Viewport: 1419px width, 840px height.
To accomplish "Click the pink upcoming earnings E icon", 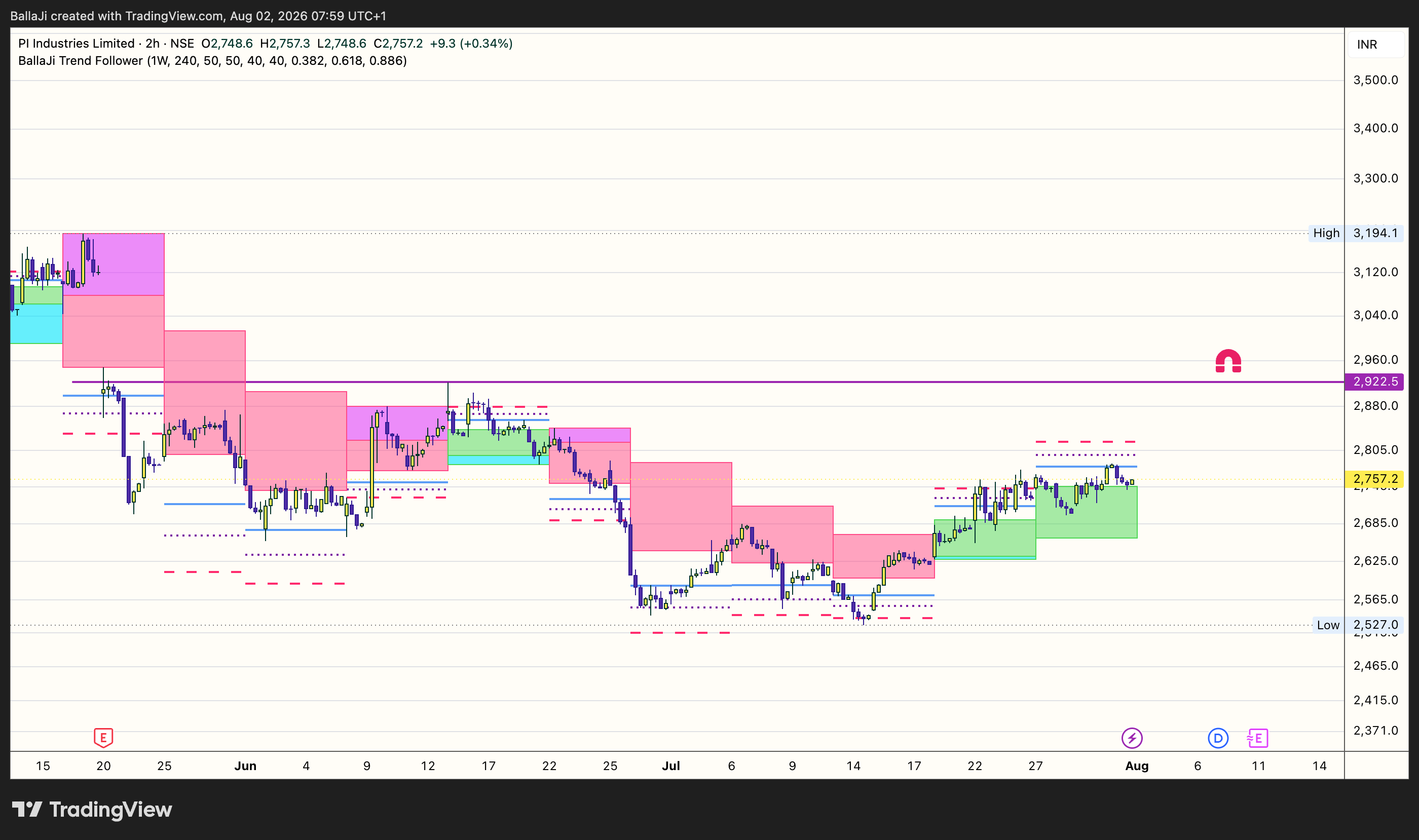I will 1258,738.
